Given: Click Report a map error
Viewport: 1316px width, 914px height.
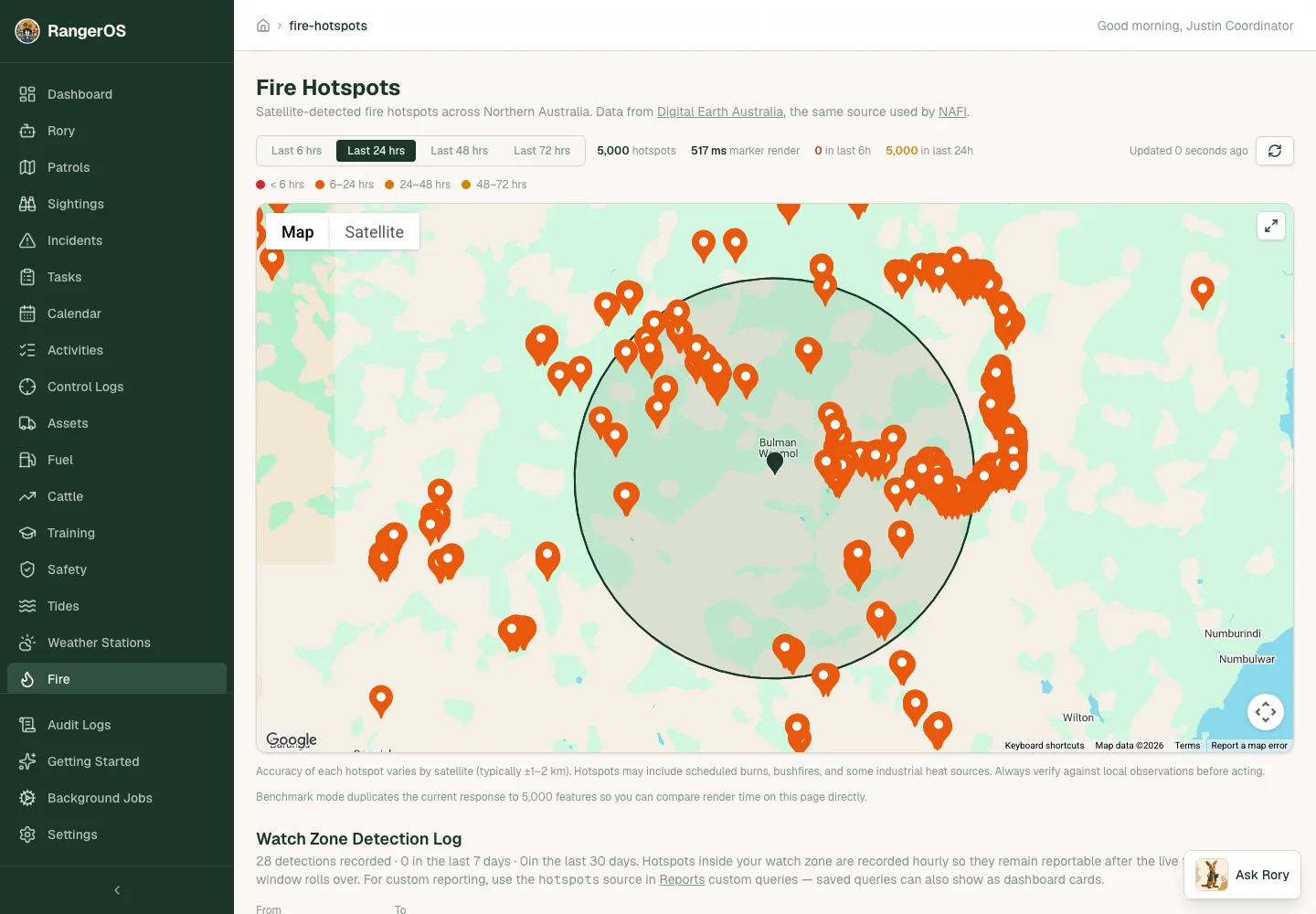Looking at the screenshot, I should pos(1249,746).
